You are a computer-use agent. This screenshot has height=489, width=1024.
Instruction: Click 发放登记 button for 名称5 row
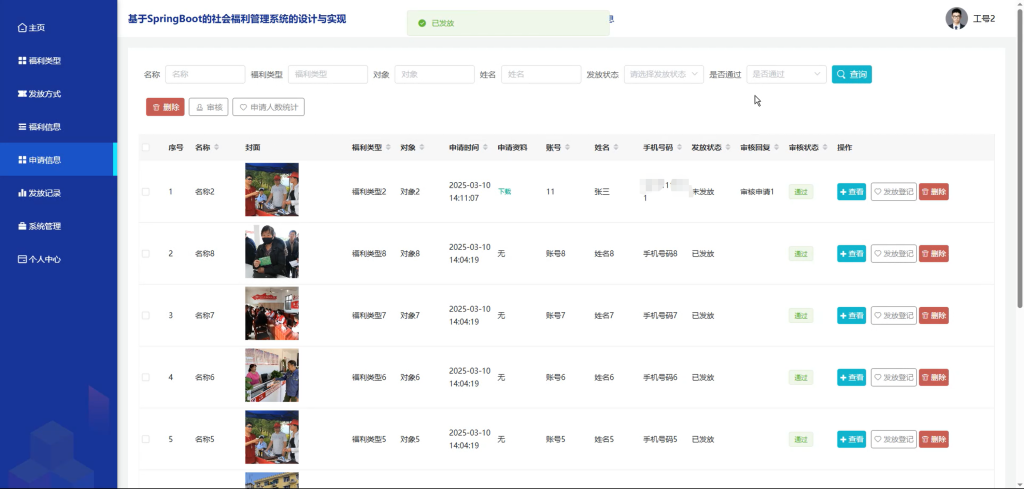tap(893, 439)
